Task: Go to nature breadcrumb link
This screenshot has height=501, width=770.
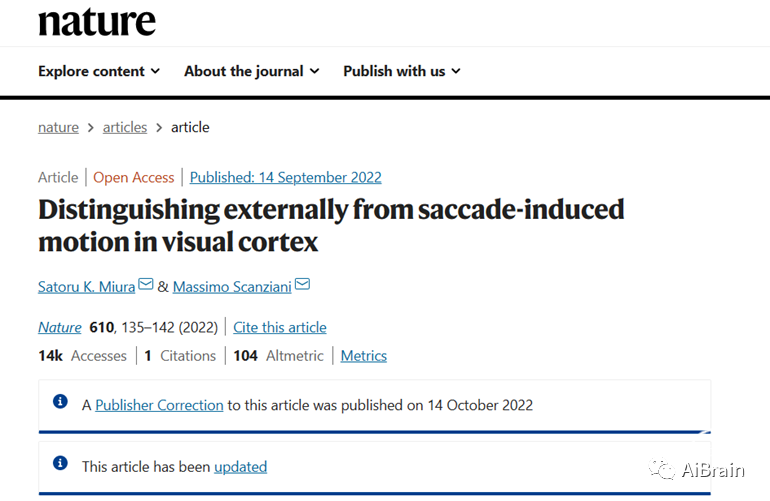Action: pos(58,127)
